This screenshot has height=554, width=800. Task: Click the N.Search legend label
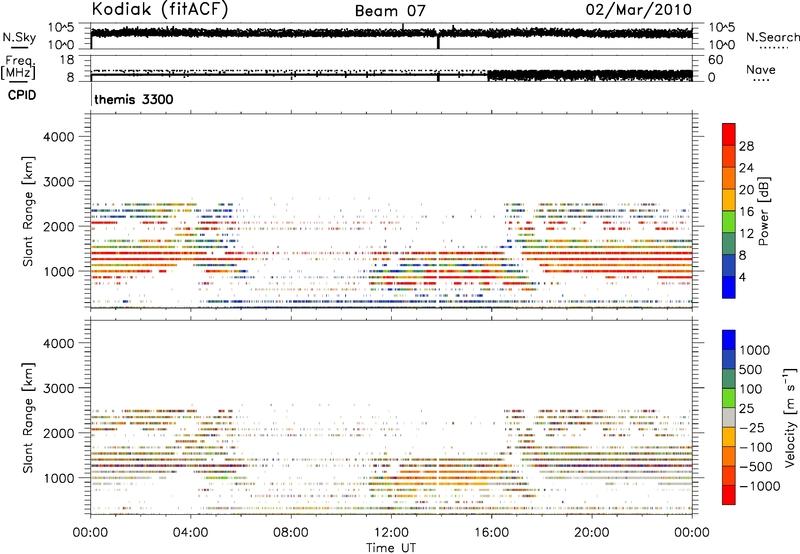tap(772, 37)
